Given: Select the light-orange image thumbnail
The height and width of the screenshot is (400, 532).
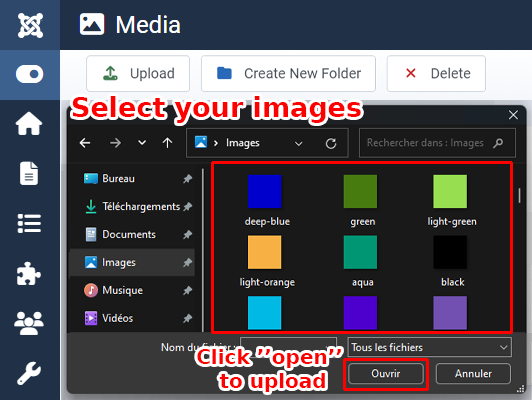Looking at the screenshot, I should pos(265,252).
